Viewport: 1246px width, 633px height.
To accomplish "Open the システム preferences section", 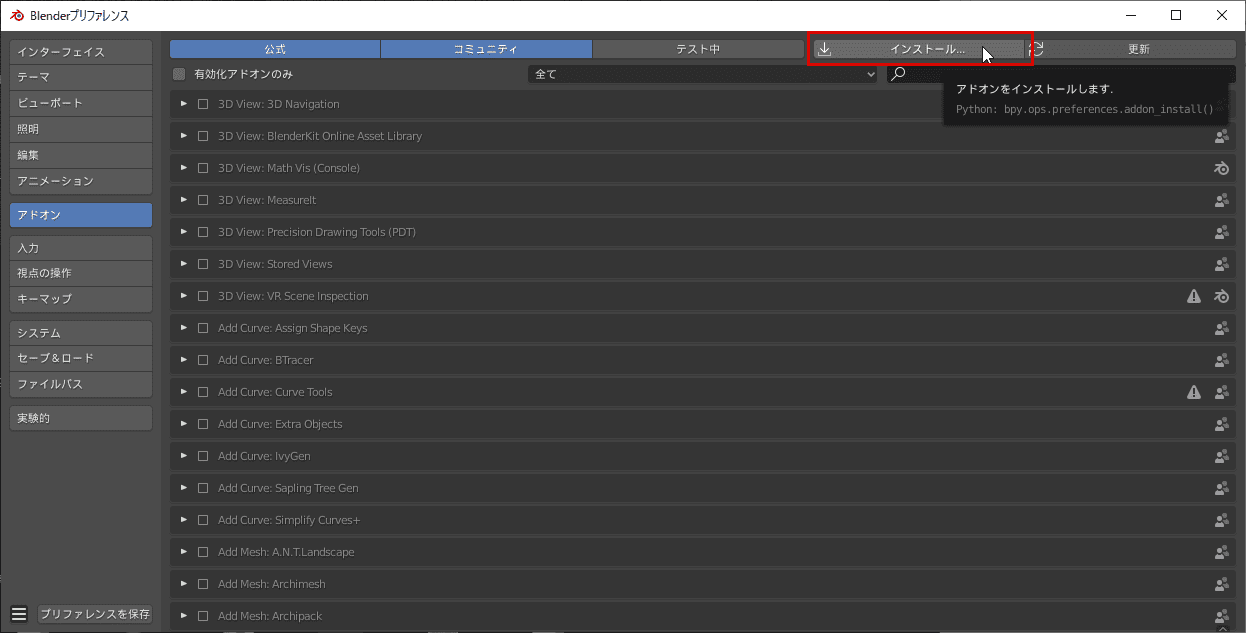I will point(81,333).
